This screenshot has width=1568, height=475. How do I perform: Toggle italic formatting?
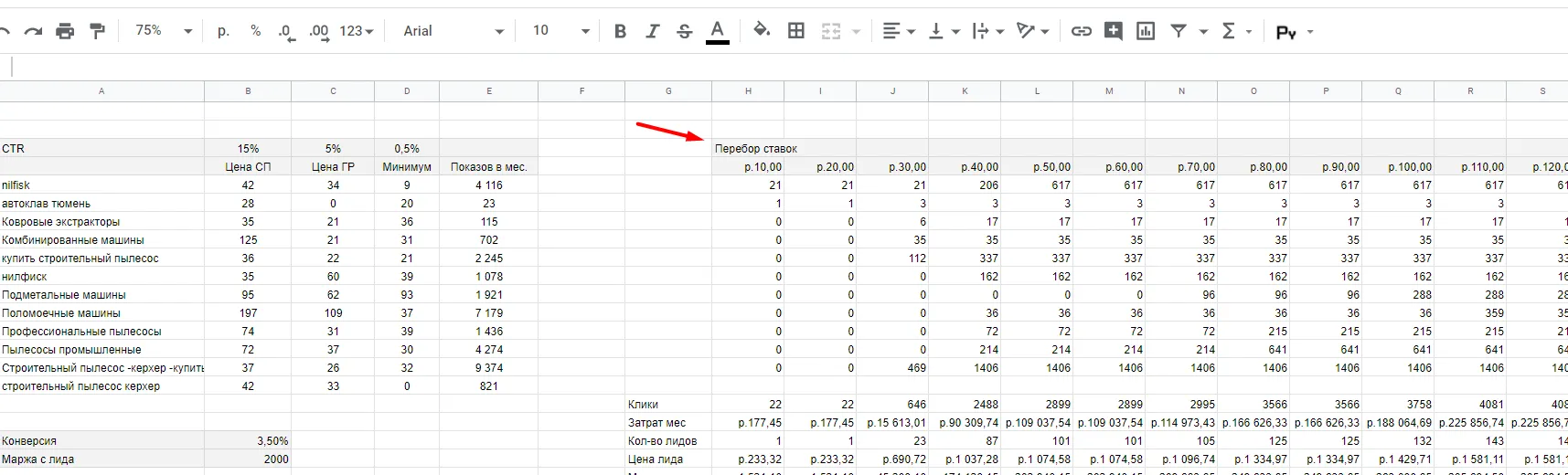(x=653, y=31)
